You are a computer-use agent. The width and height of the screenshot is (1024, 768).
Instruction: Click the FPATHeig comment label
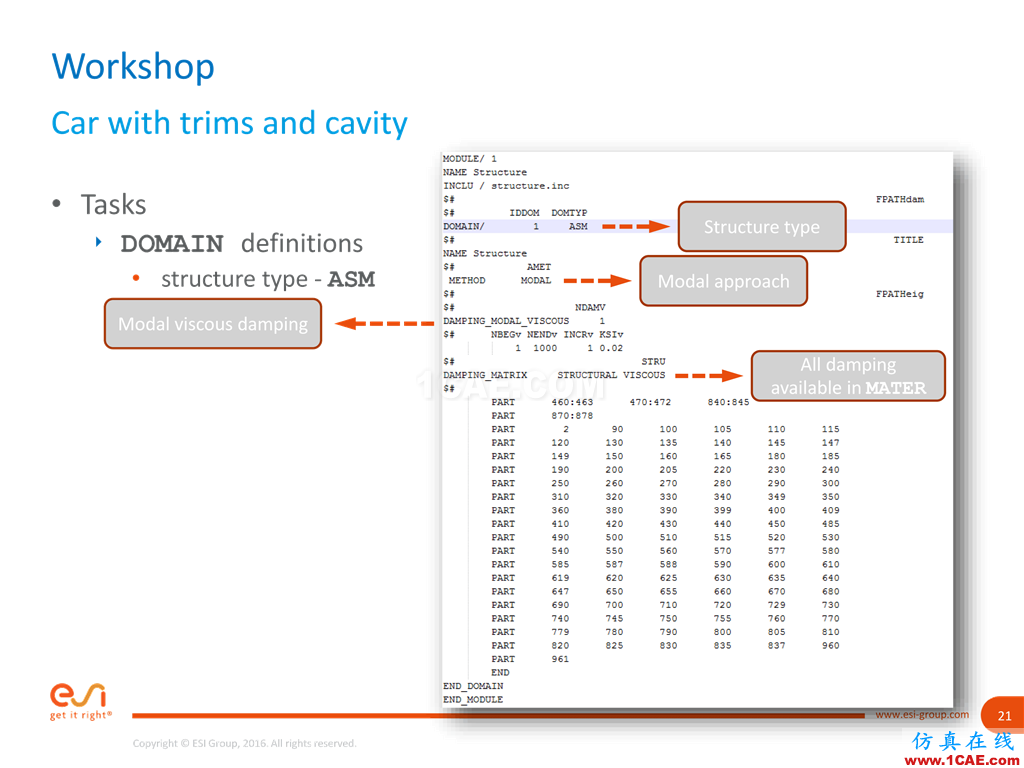(900, 294)
